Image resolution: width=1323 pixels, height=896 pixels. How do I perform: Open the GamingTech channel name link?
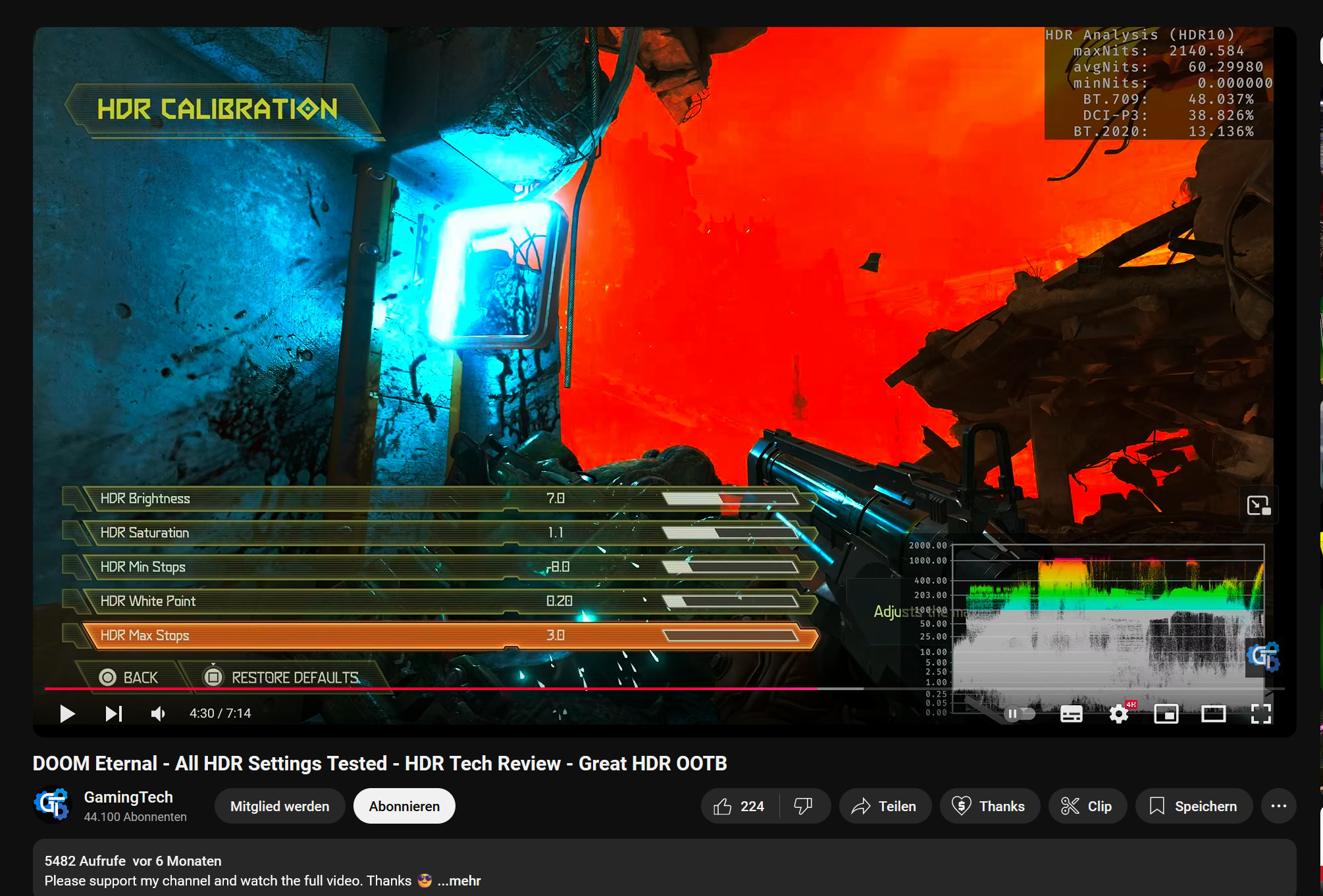point(128,797)
